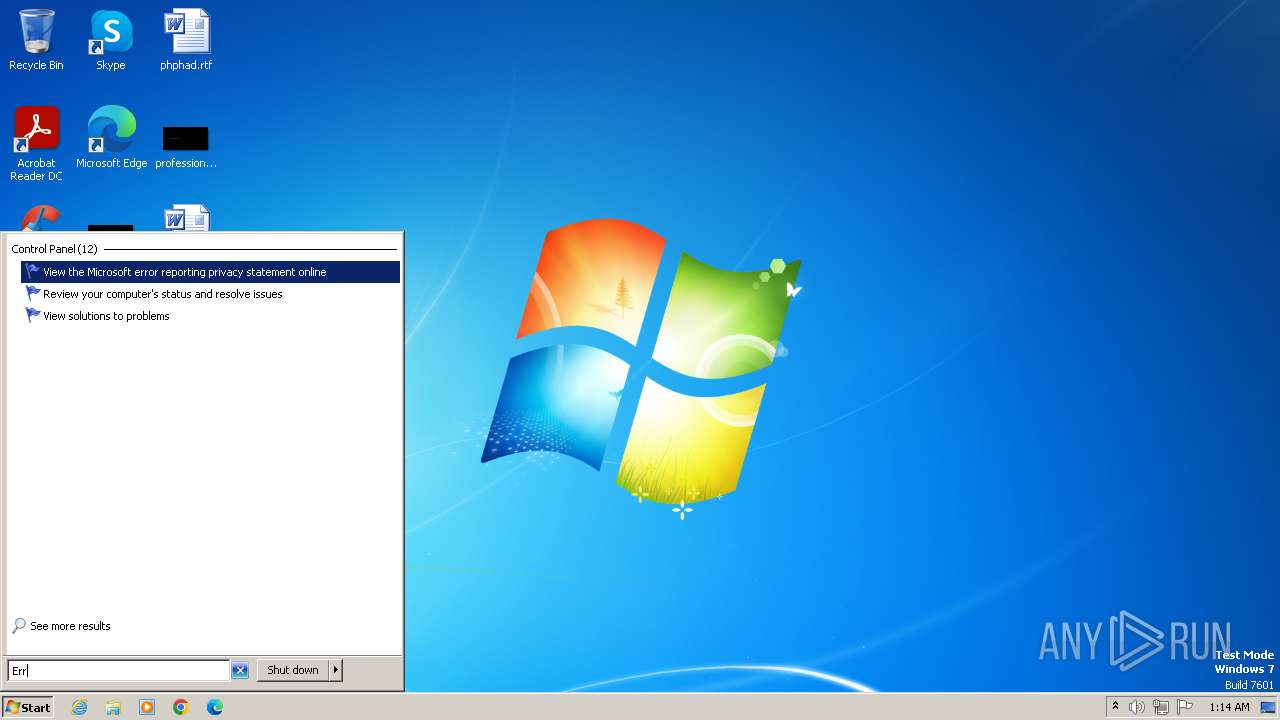1280x720 pixels.
Task: Click the Show desktop tray button
Action: 1268,707
